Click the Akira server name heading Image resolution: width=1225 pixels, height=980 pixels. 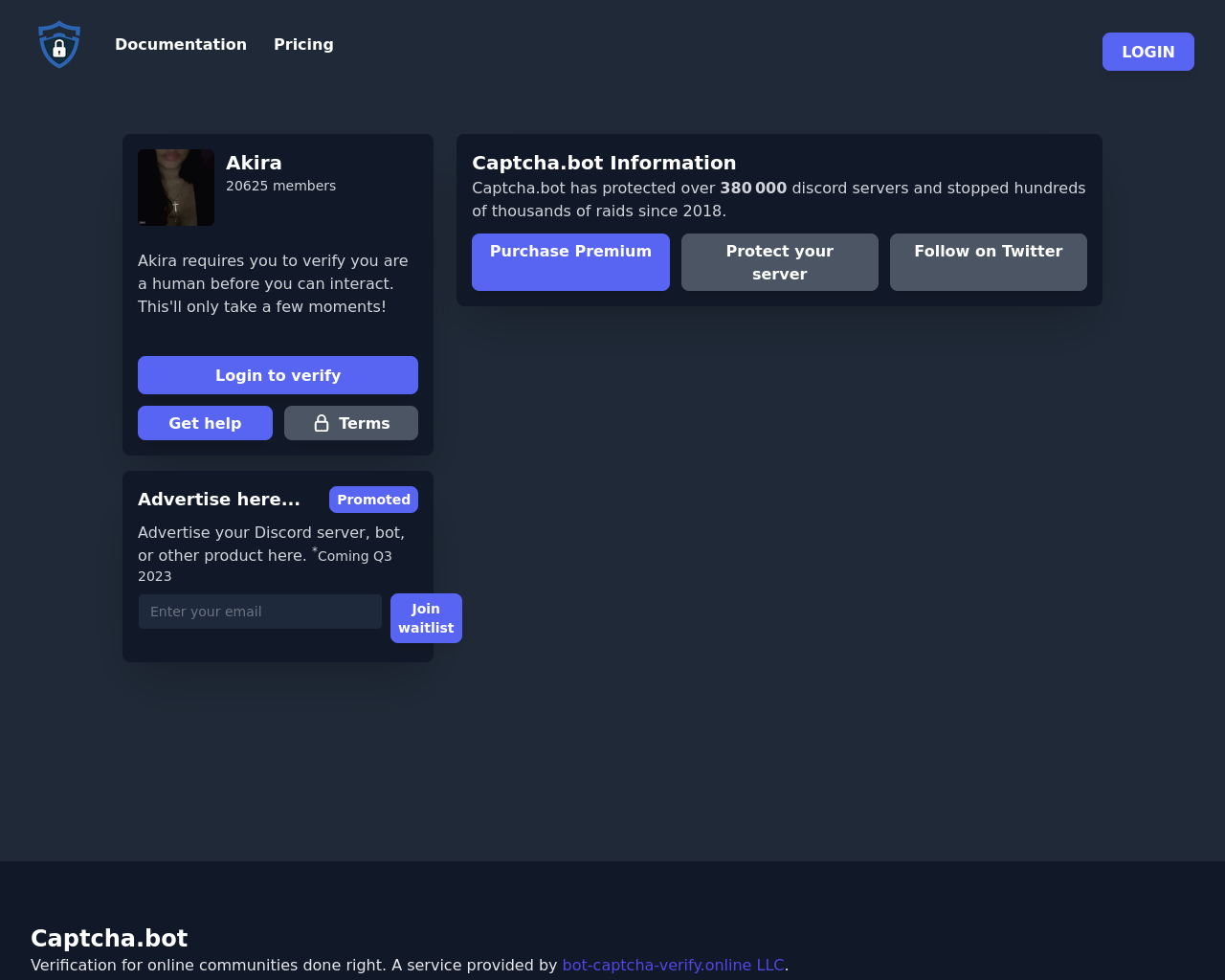[254, 163]
